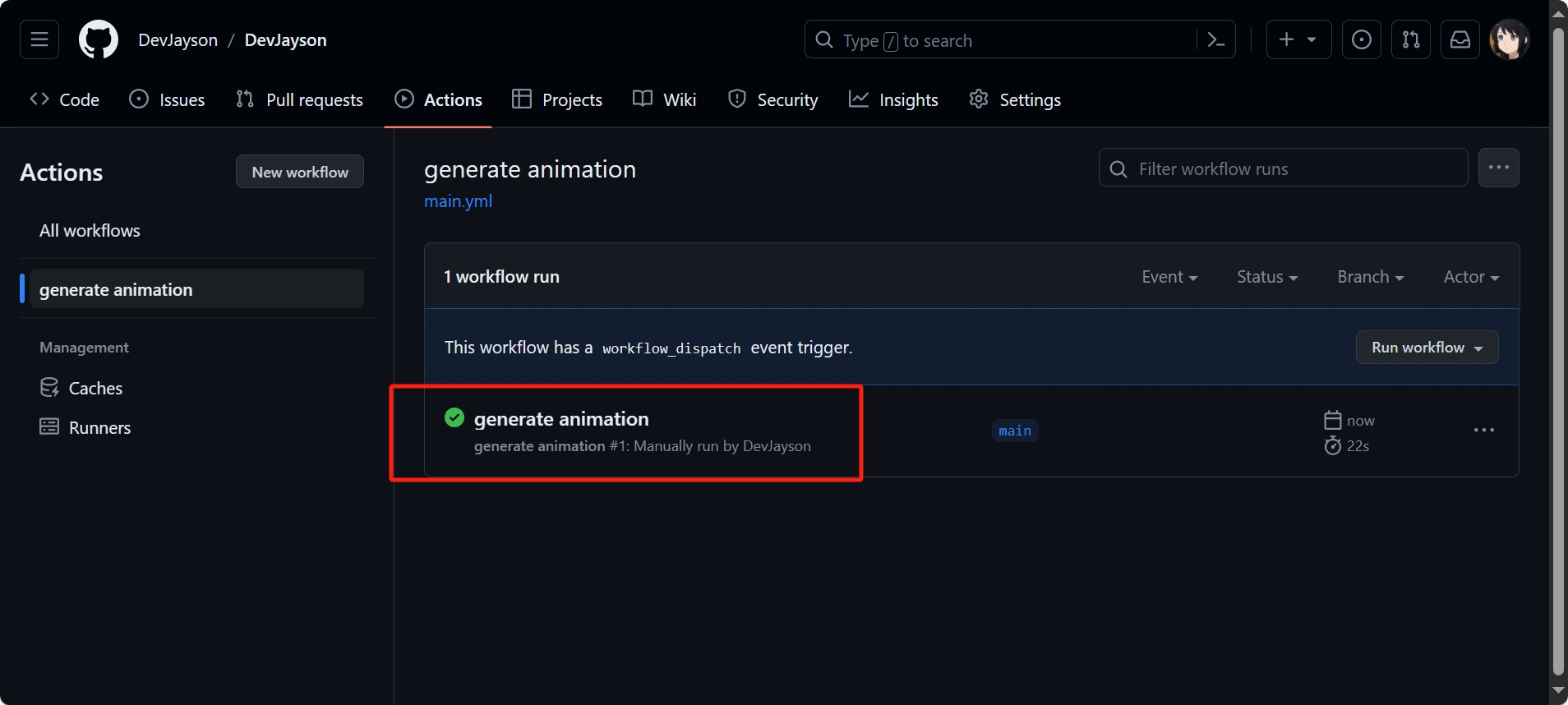Open the Issues inbox icon in header
The height and width of the screenshot is (705, 1568).
click(1362, 39)
